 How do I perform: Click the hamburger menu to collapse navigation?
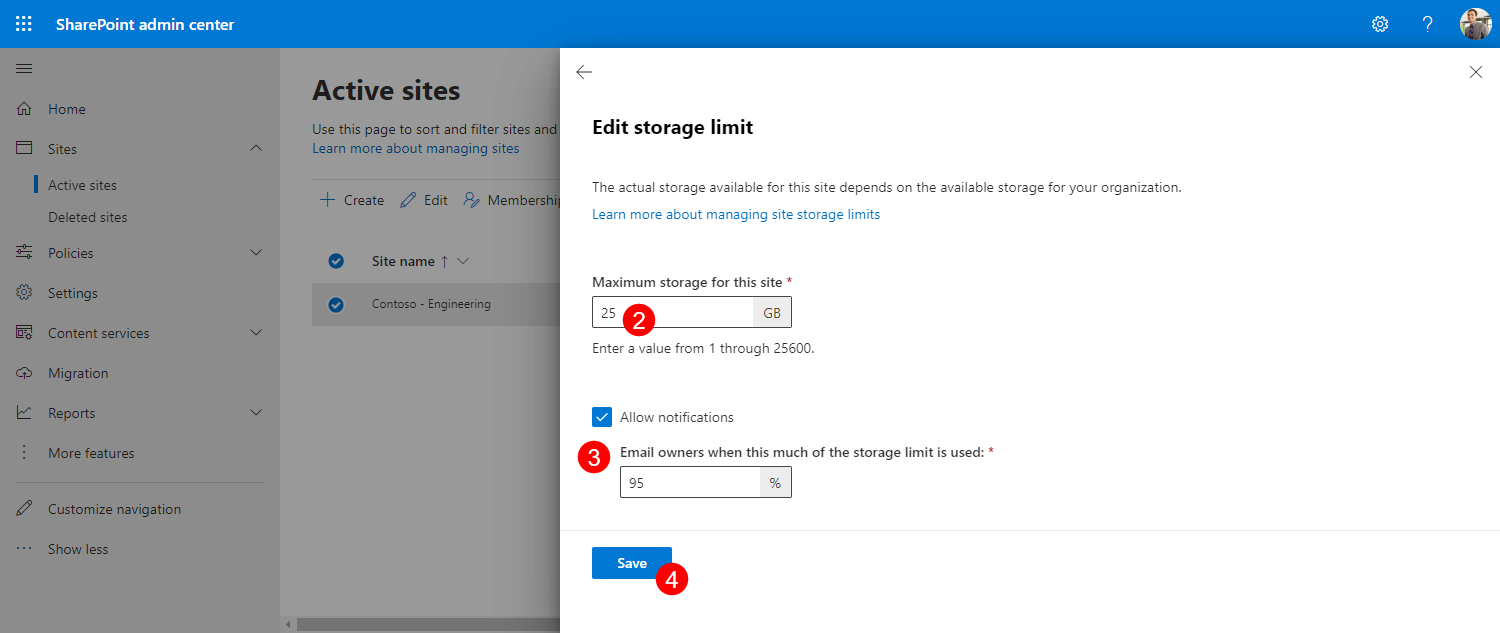pyautogui.click(x=24, y=68)
